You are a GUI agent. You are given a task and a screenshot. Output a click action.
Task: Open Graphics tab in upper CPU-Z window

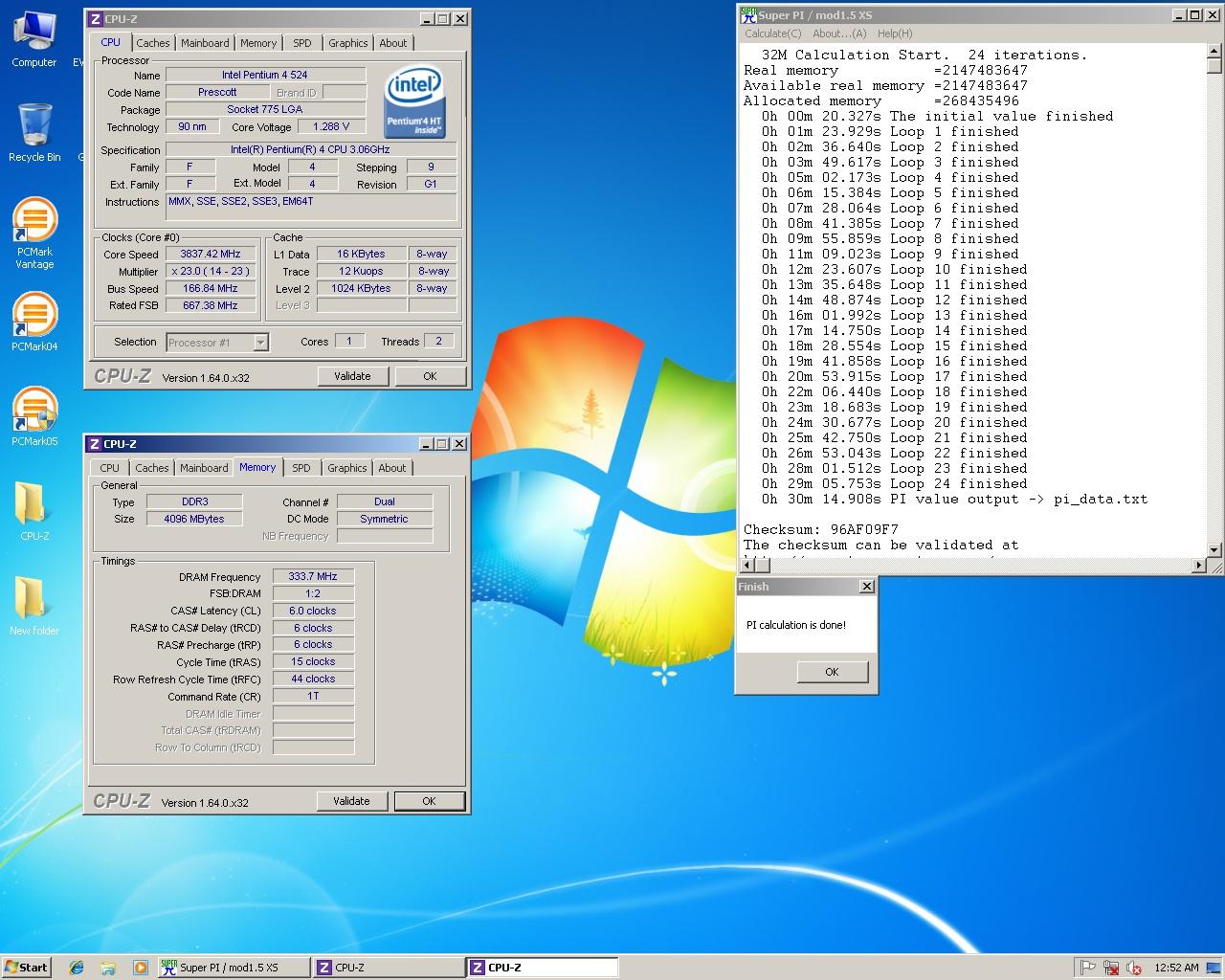(347, 43)
